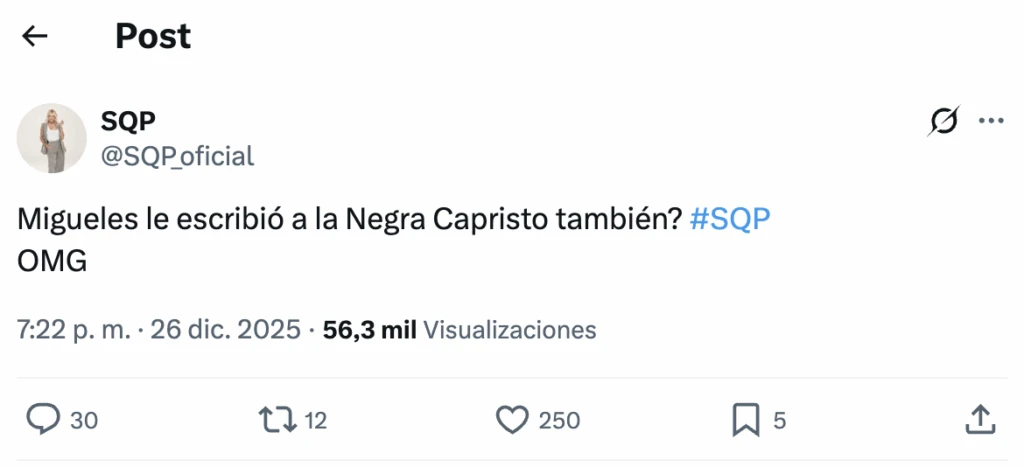1024x467 pixels.
Task: Like the post with the heart icon
Action: (x=512, y=421)
